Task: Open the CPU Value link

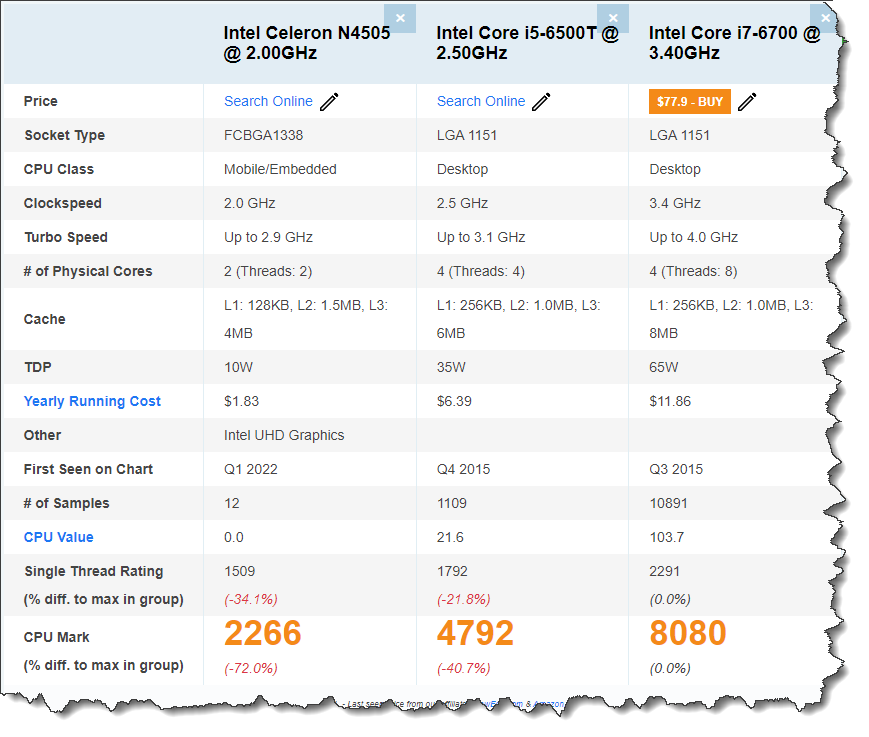Action: click(59, 537)
